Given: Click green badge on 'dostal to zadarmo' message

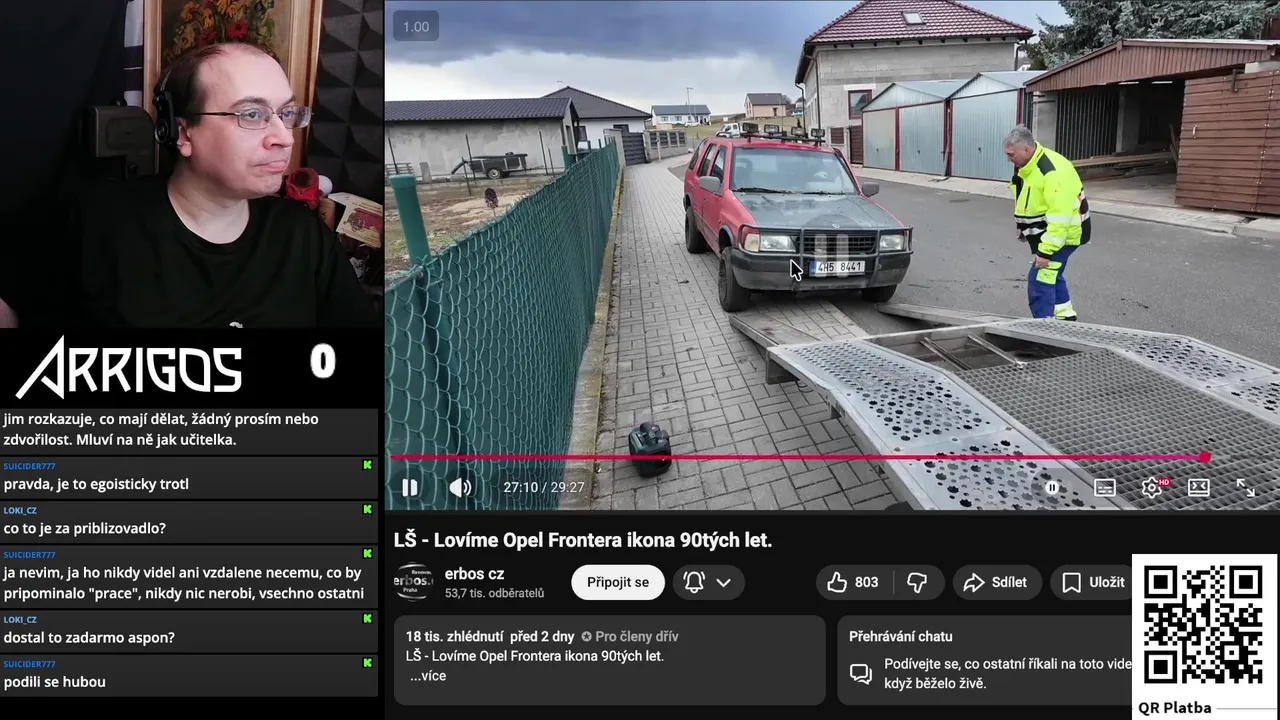Looking at the screenshot, I should click(x=368, y=618).
